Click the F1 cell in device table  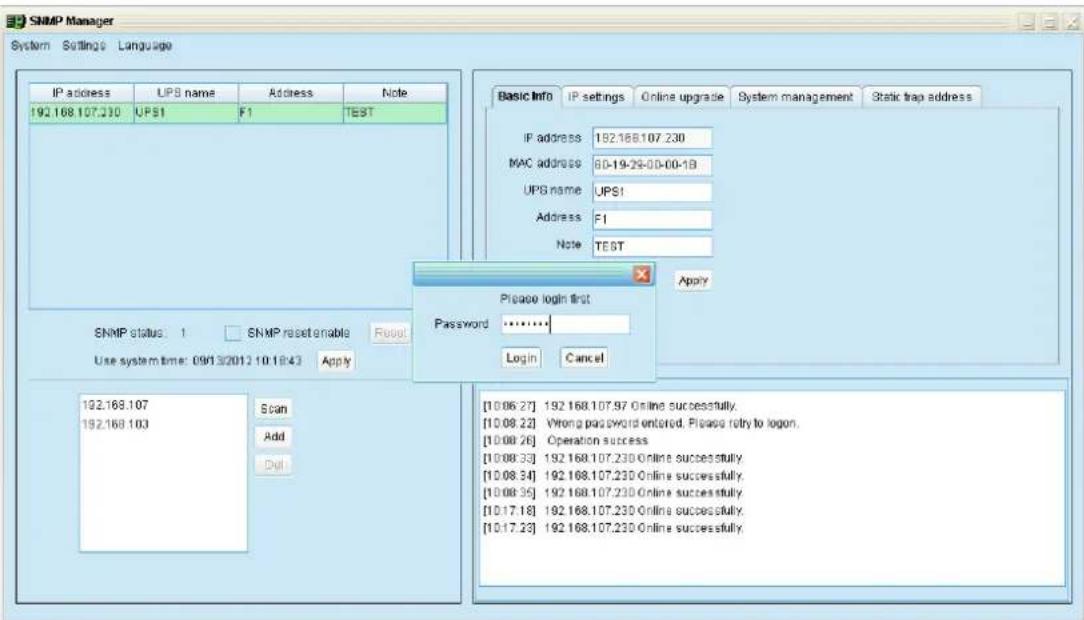click(x=290, y=113)
